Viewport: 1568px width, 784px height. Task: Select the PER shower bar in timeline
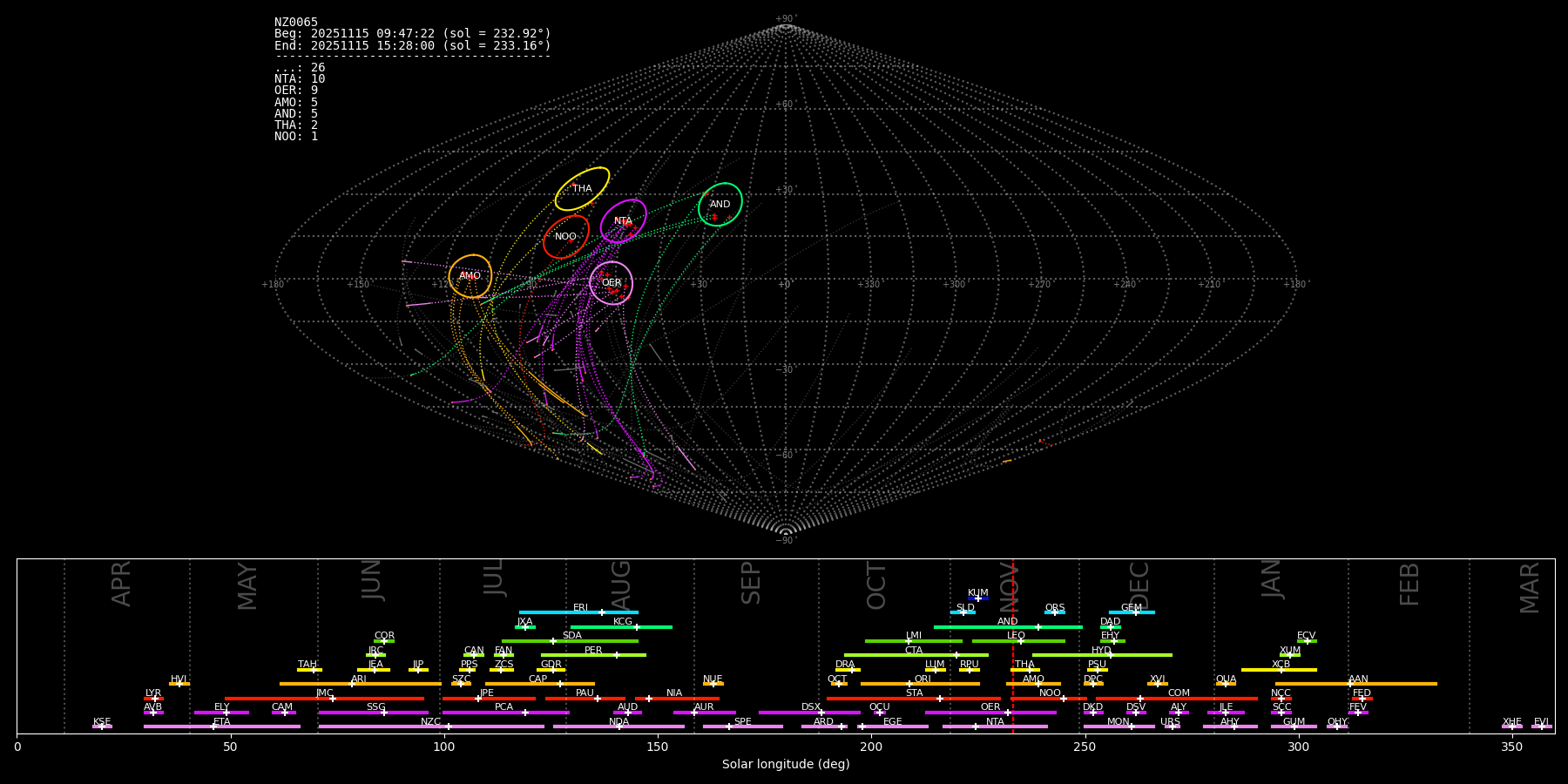coord(593,655)
